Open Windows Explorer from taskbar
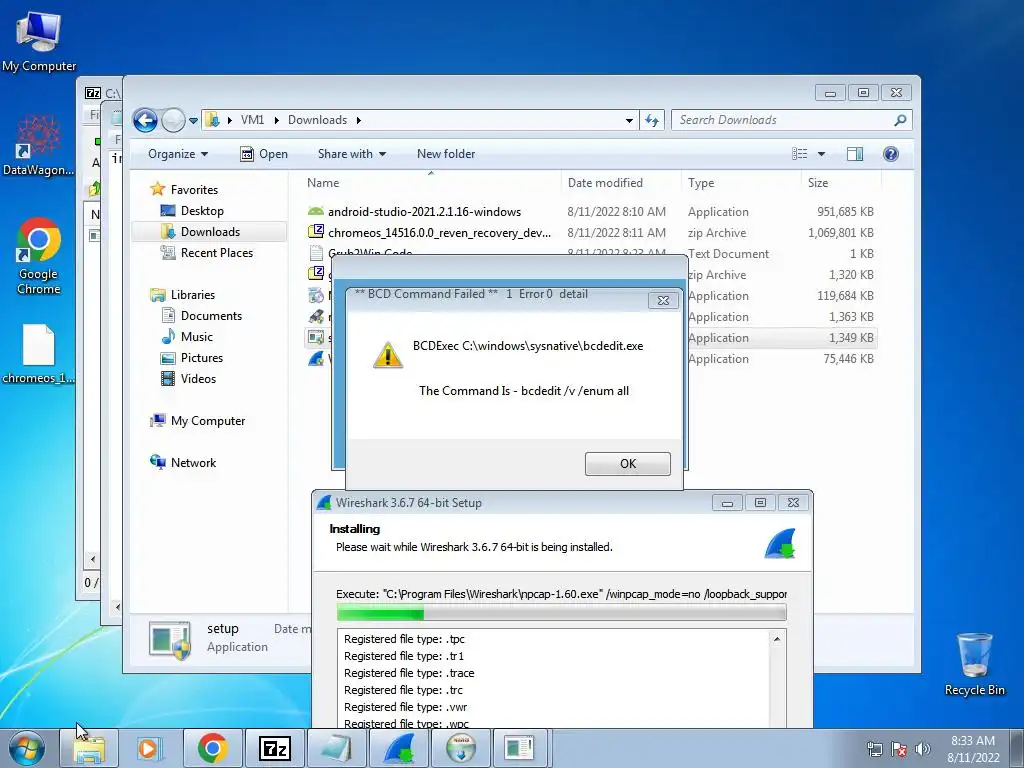Viewport: 1024px width, 768px height. tap(89, 748)
